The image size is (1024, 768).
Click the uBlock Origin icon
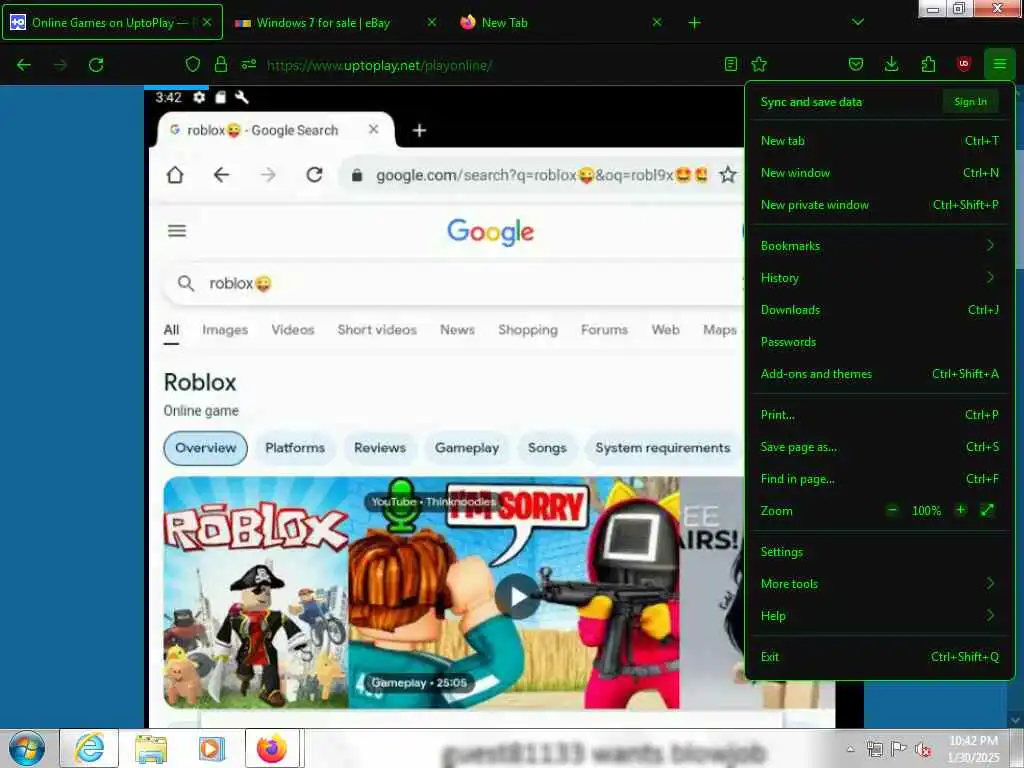963,64
